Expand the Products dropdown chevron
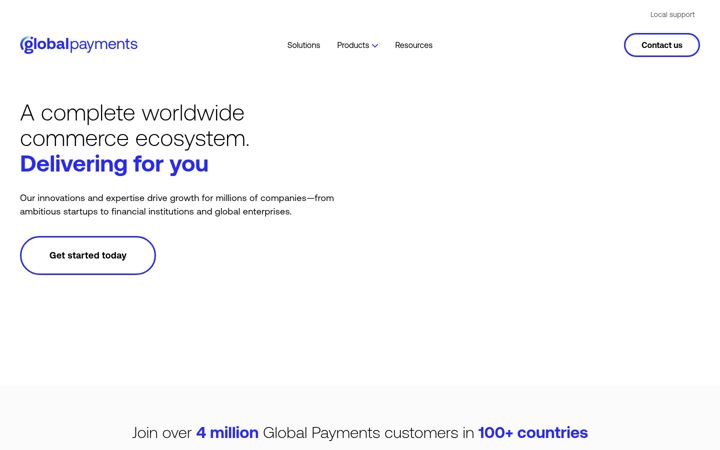 [x=375, y=45]
